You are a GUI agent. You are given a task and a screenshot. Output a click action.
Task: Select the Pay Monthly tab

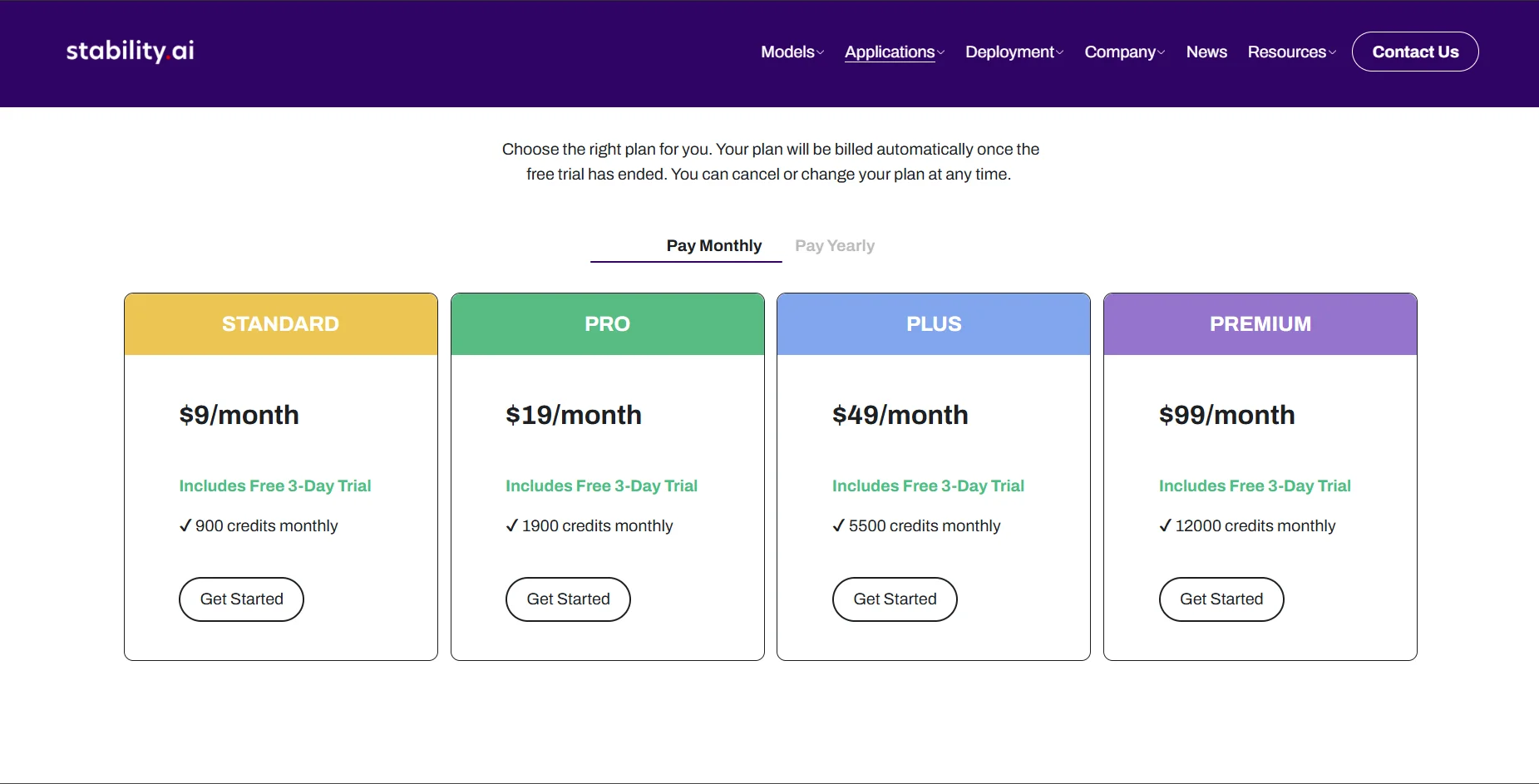714,245
